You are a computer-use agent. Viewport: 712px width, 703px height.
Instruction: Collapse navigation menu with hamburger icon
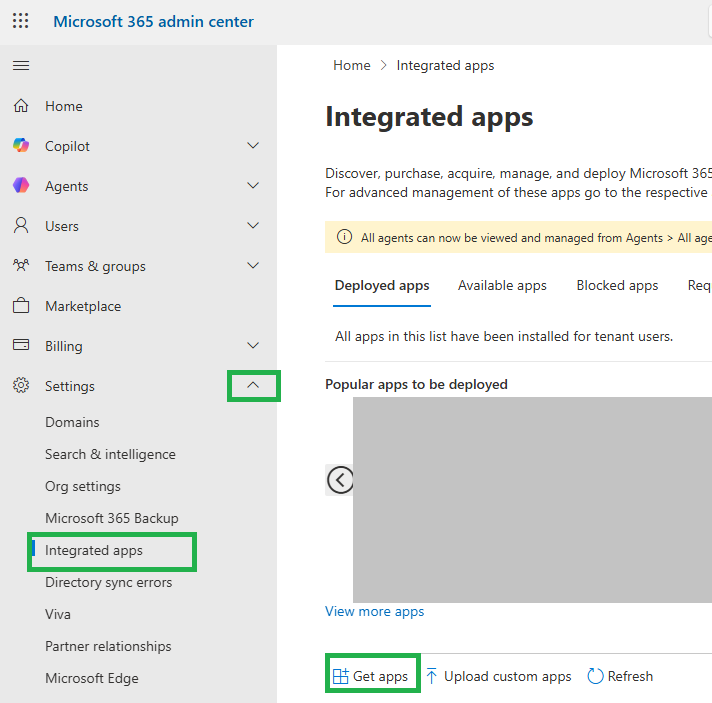pyautogui.click(x=21, y=66)
